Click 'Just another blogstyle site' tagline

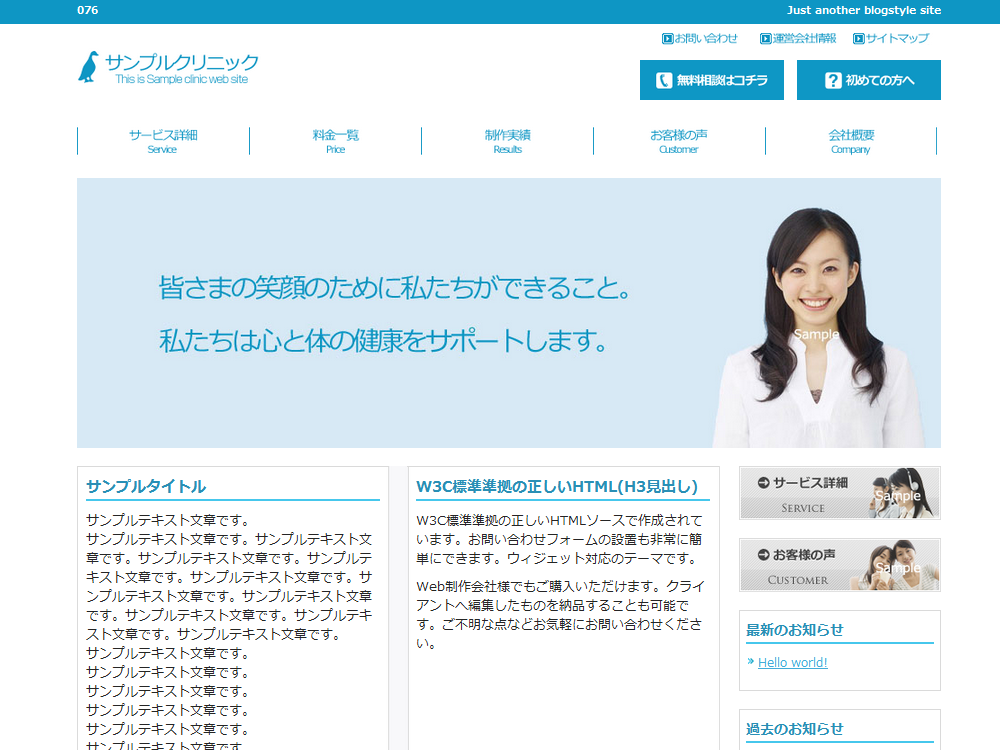coord(864,10)
